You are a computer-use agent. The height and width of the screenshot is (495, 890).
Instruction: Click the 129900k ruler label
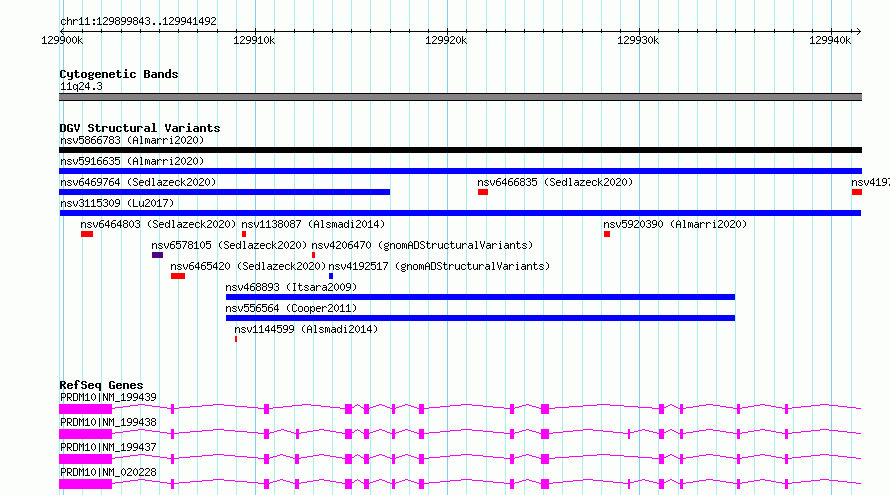[62, 40]
